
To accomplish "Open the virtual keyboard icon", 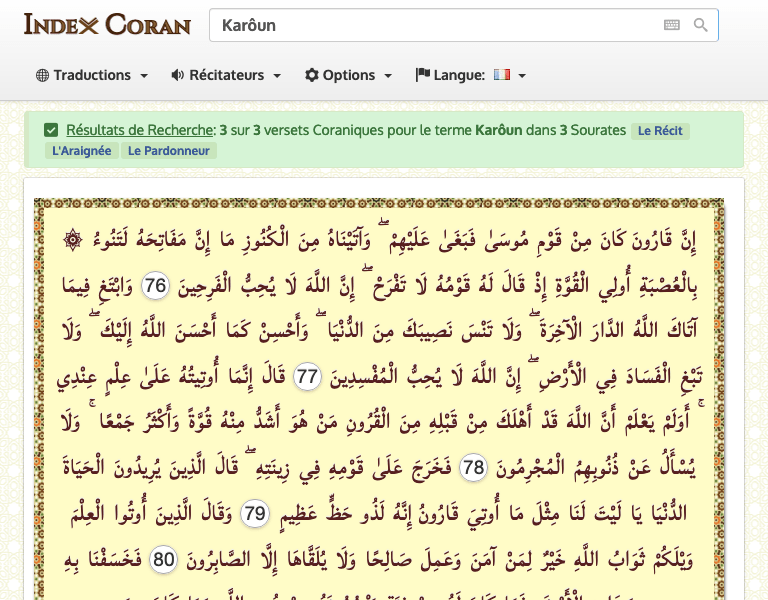I will click(672, 25).
